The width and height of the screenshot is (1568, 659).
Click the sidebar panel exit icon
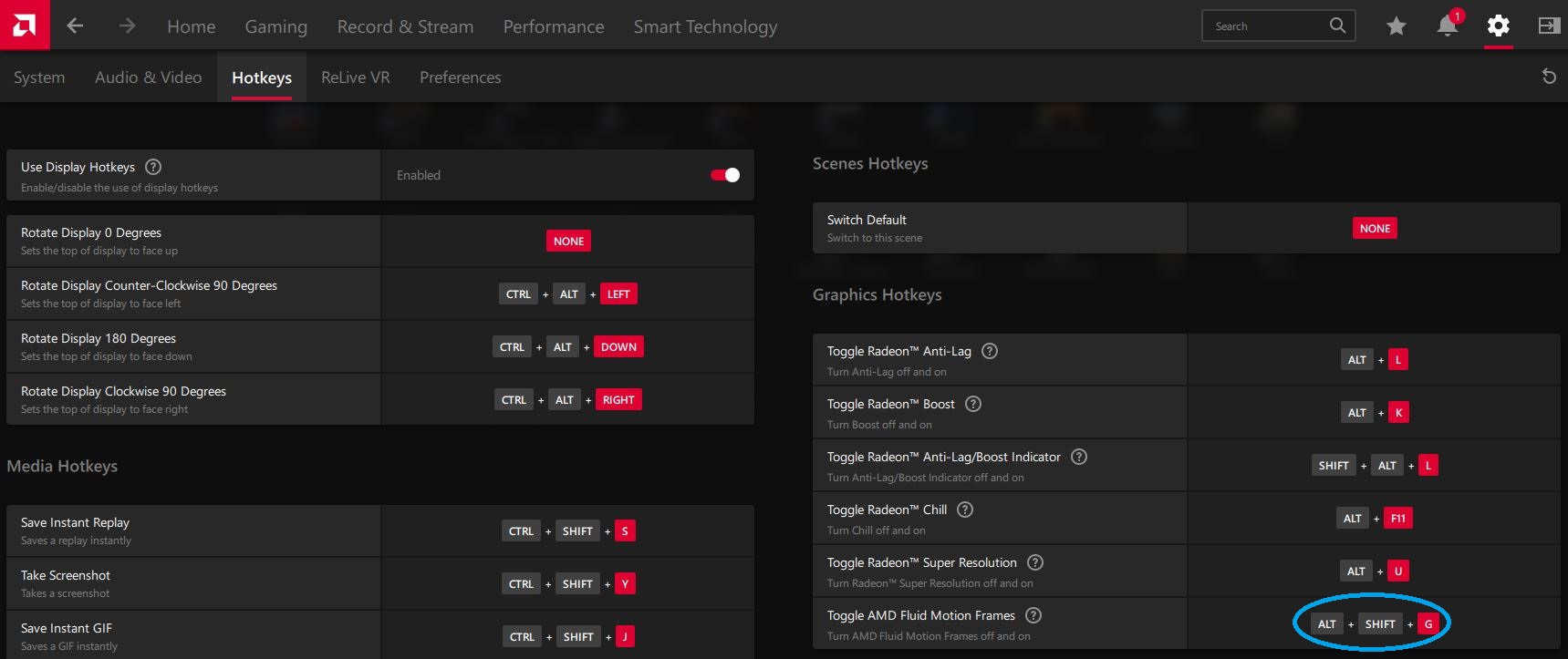click(1549, 26)
